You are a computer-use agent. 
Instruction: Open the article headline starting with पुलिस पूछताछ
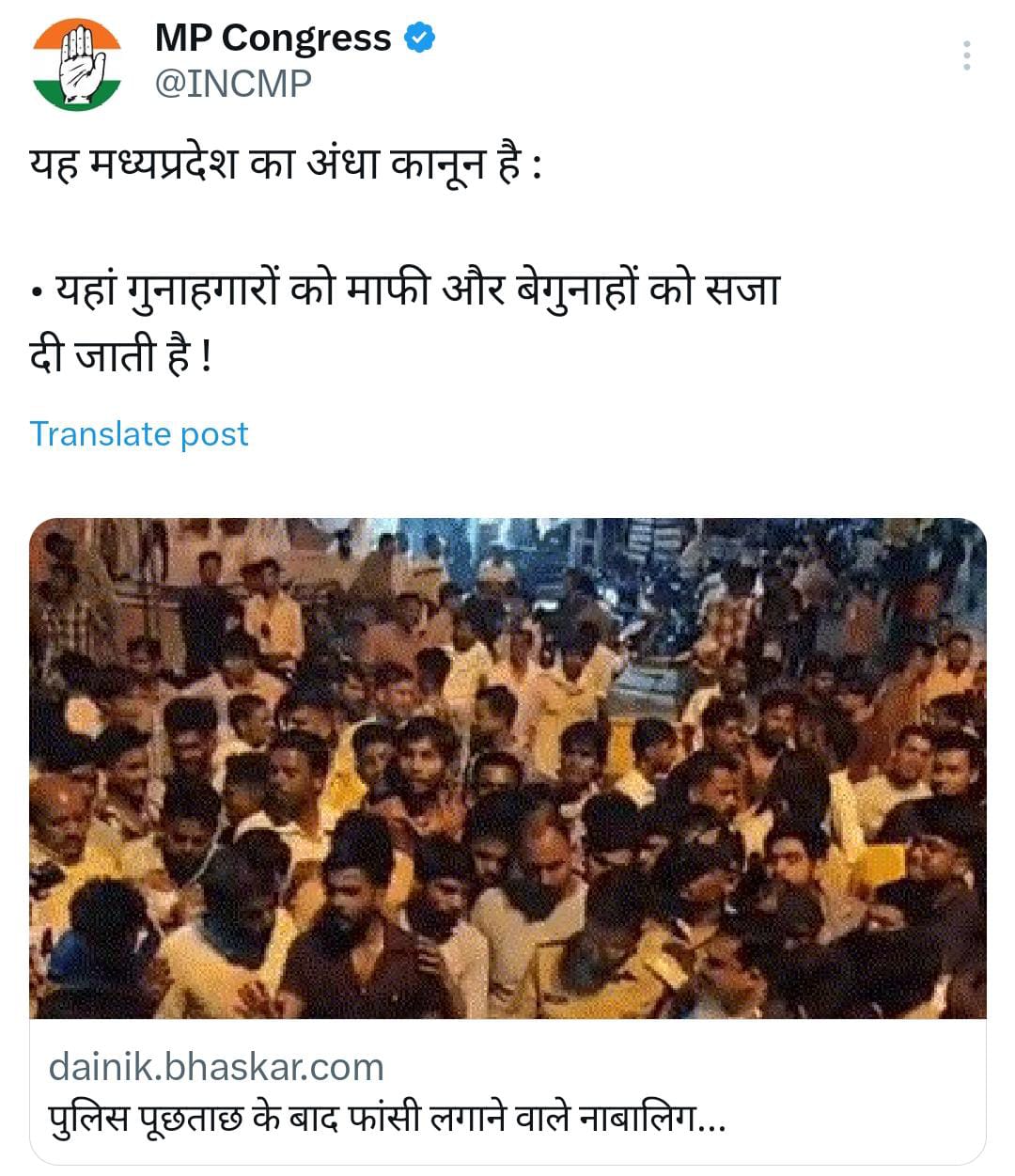click(x=387, y=1120)
